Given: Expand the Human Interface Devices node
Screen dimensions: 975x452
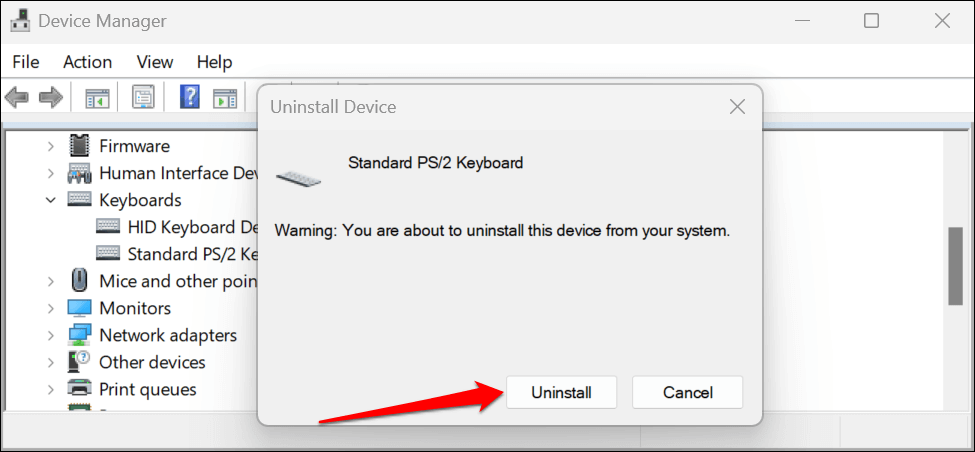Looking at the screenshot, I should point(51,173).
